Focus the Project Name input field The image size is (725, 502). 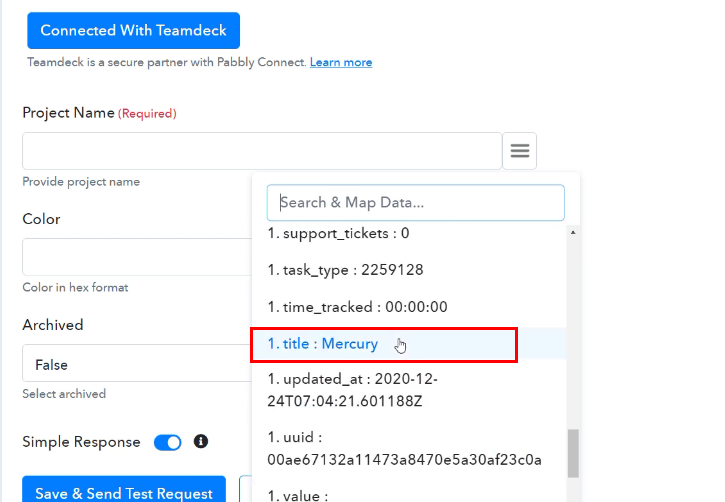[x=262, y=151]
